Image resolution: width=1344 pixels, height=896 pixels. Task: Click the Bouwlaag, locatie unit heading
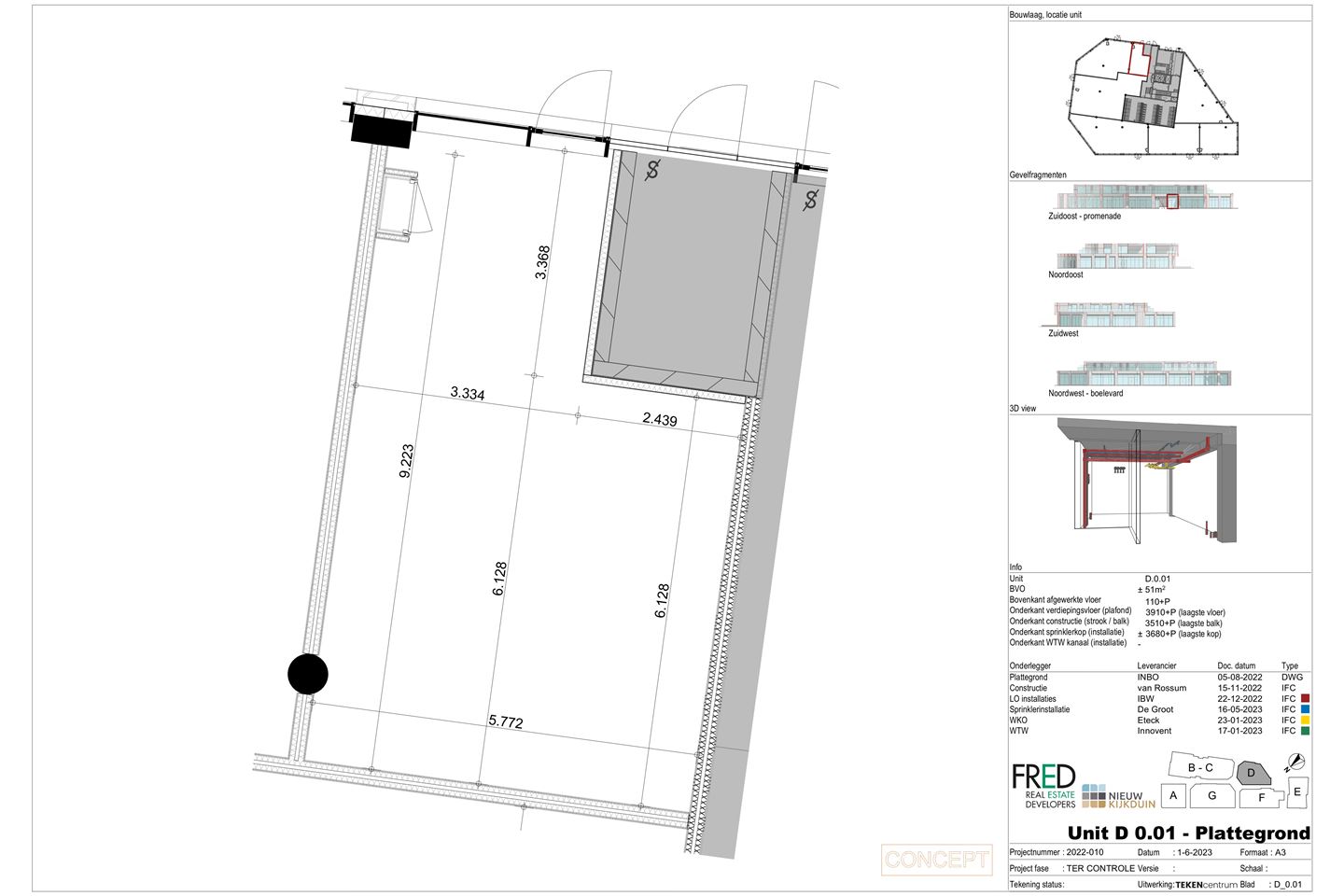[x=1045, y=15]
